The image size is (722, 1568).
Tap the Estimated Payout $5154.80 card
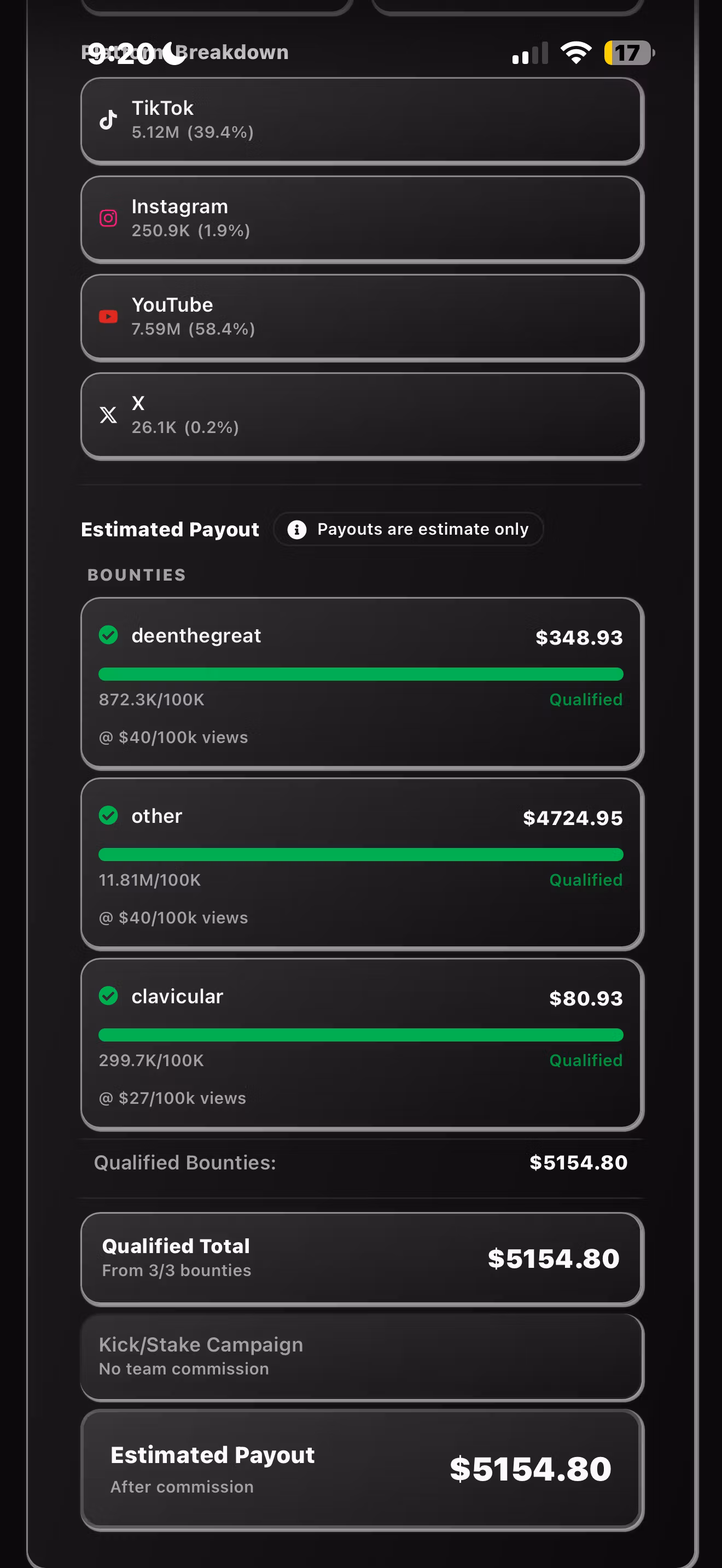(x=362, y=1470)
